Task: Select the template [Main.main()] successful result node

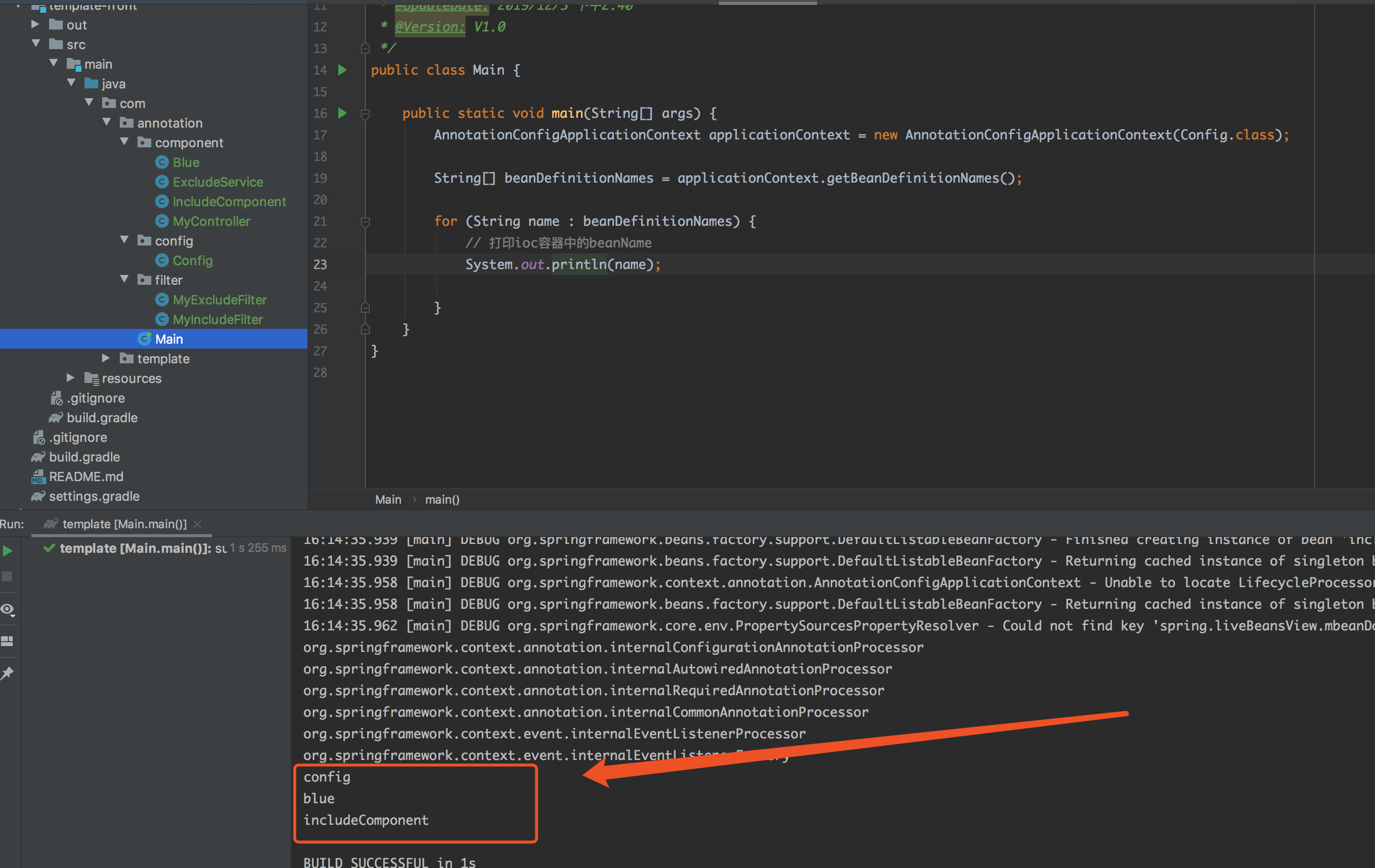Action: coord(136,548)
